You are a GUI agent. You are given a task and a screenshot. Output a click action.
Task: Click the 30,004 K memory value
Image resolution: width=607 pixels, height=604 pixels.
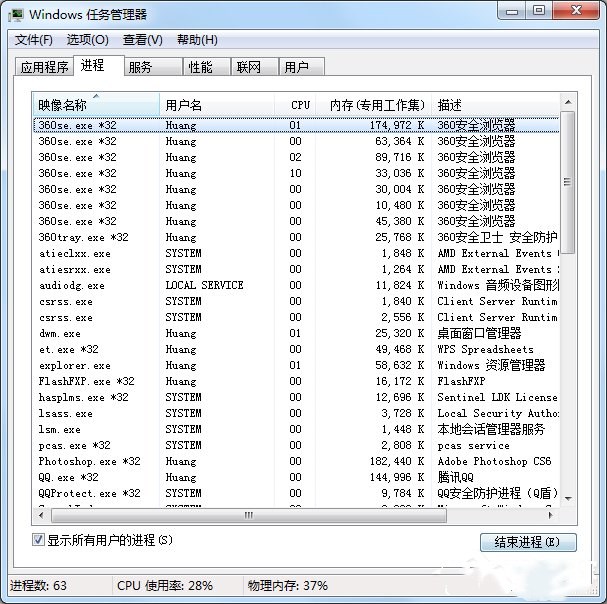pos(399,189)
